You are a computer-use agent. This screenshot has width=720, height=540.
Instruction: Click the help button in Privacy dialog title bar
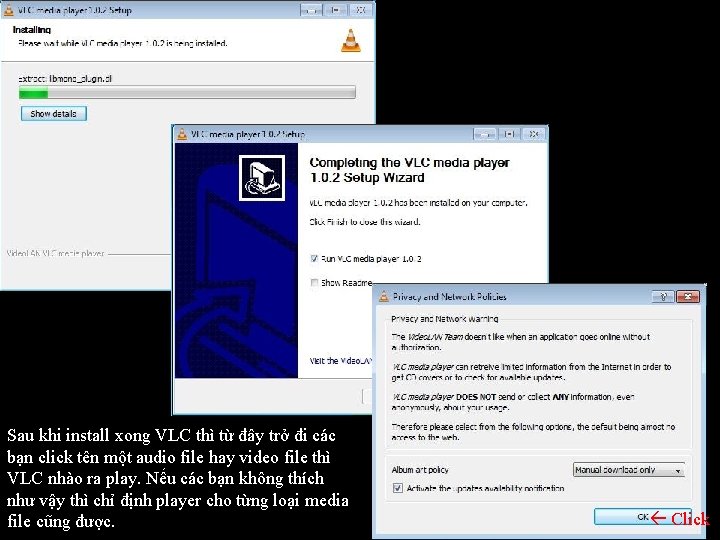[663, 297]
